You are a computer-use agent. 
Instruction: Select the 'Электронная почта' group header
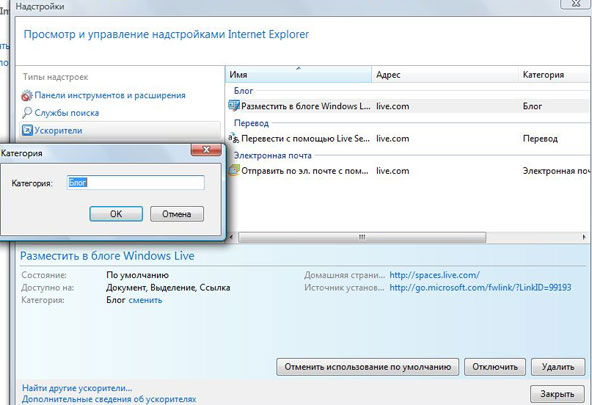273,156
